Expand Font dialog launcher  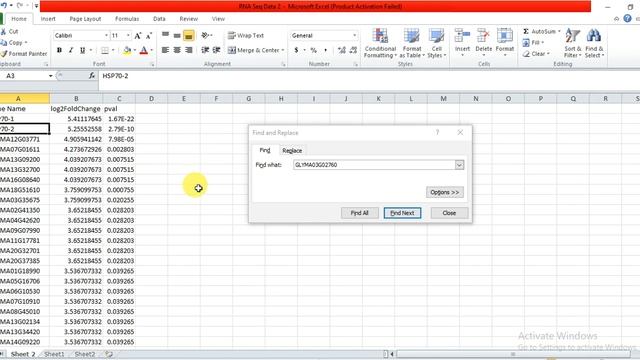[x=152, y=64]
